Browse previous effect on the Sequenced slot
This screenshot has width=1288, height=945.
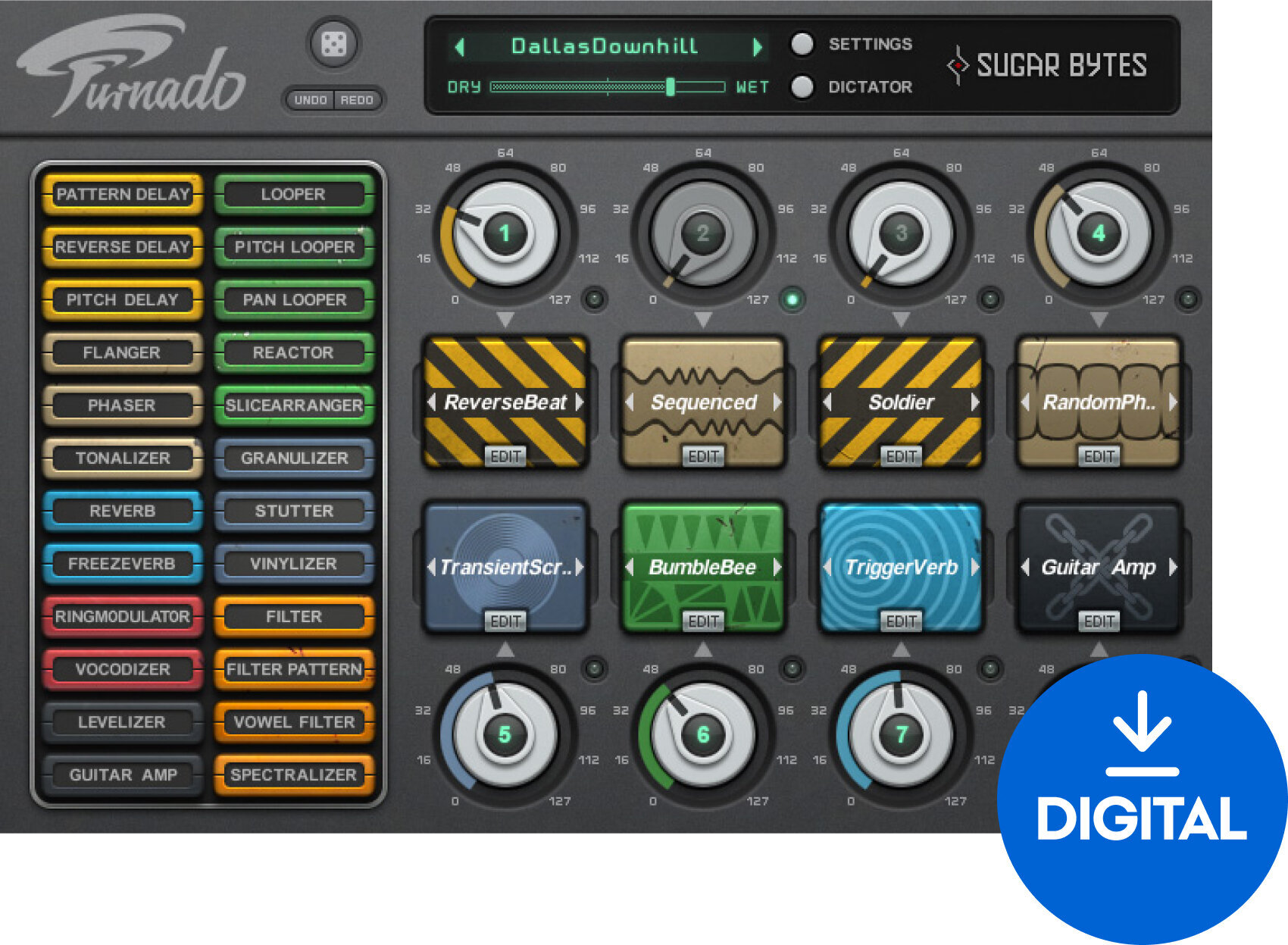tap(630, 403)
